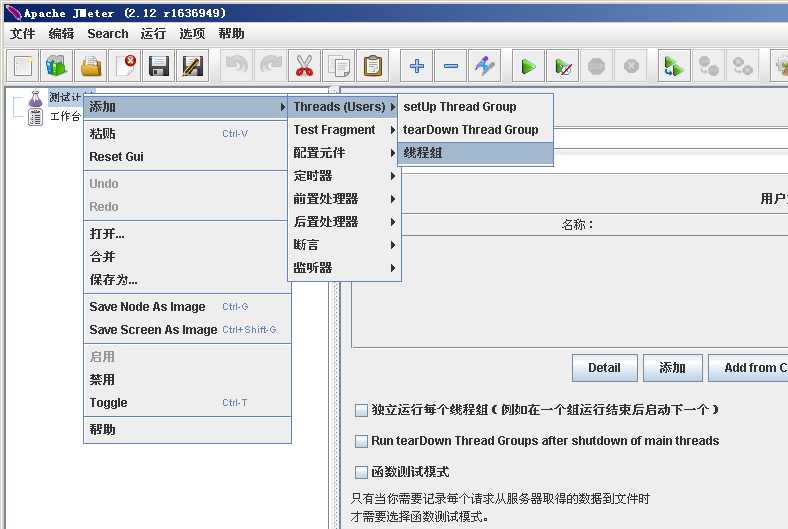Choose tearDown Thread Group
Image resolution: width=788 pixels, height=529 pixels.
pyautogui.click(x=475, y=130)
